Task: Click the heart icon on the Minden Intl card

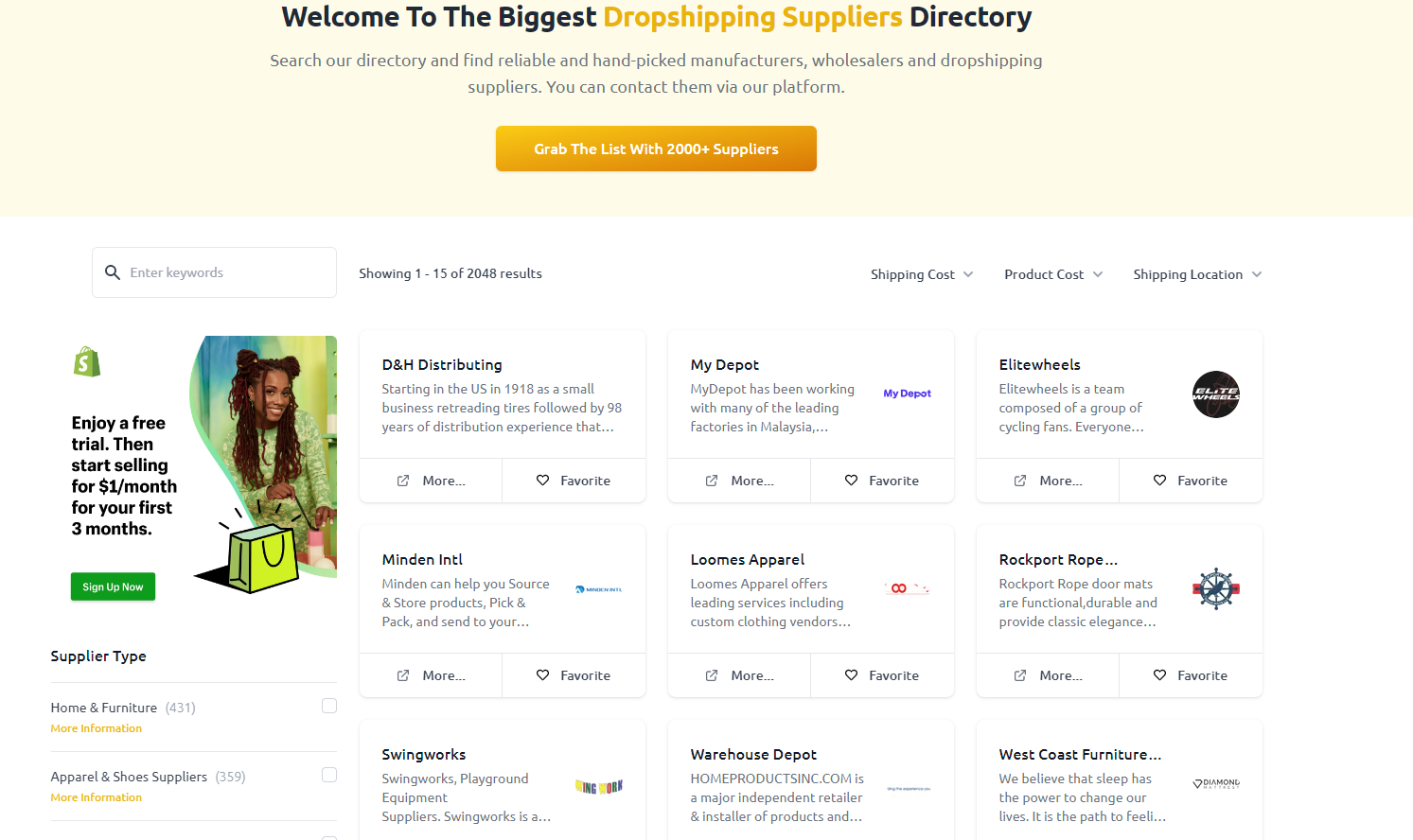Action: point(543,675)
